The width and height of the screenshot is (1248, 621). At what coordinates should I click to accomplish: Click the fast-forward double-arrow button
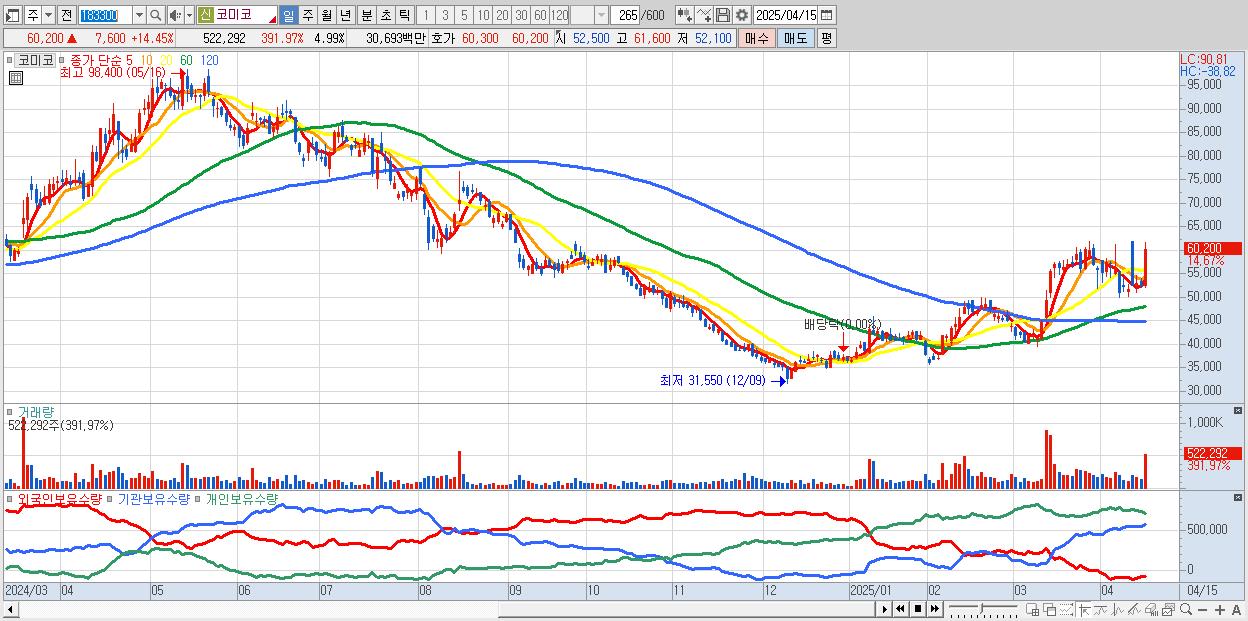click(935, 609)
